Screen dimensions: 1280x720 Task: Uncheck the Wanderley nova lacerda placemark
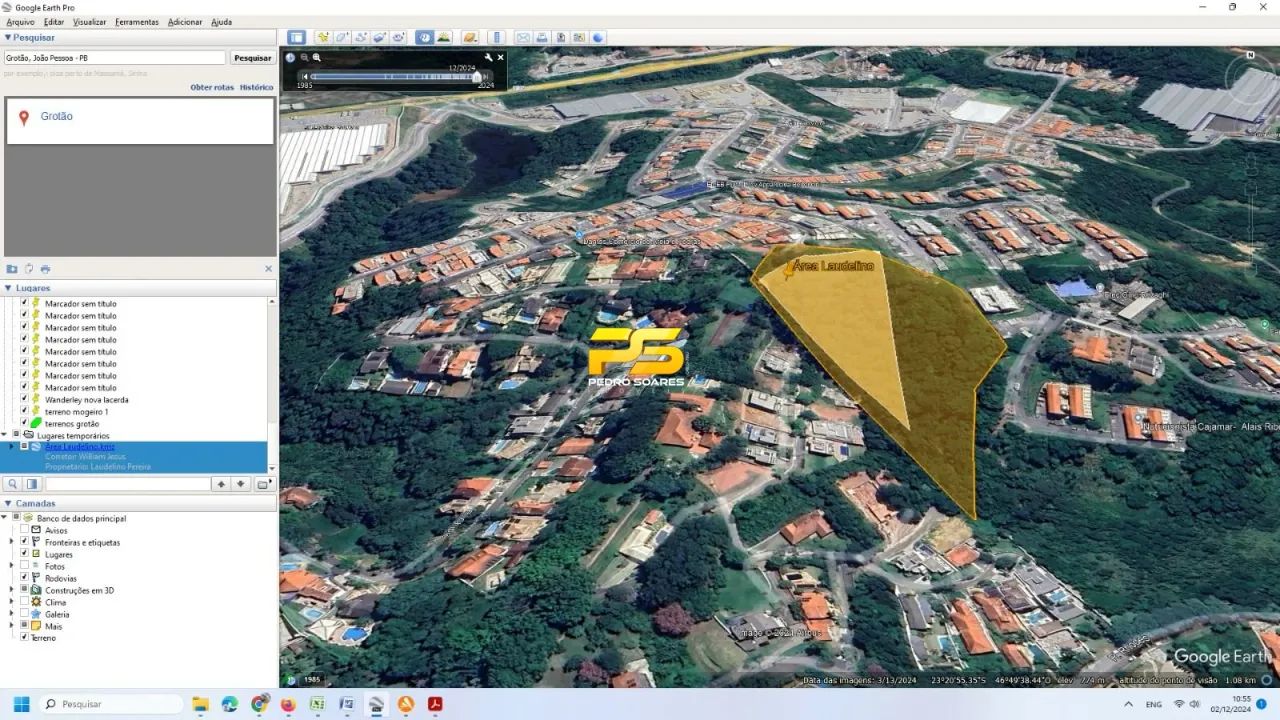point(24,399)
